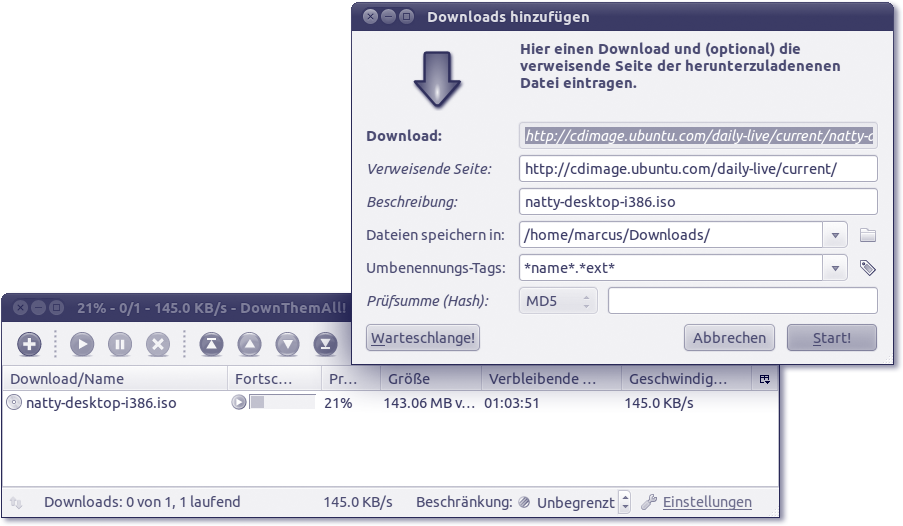The height and width of the screenshot is (526, 903).
Task: Resume downloads with the play toolbar icon
Action: 82,344
